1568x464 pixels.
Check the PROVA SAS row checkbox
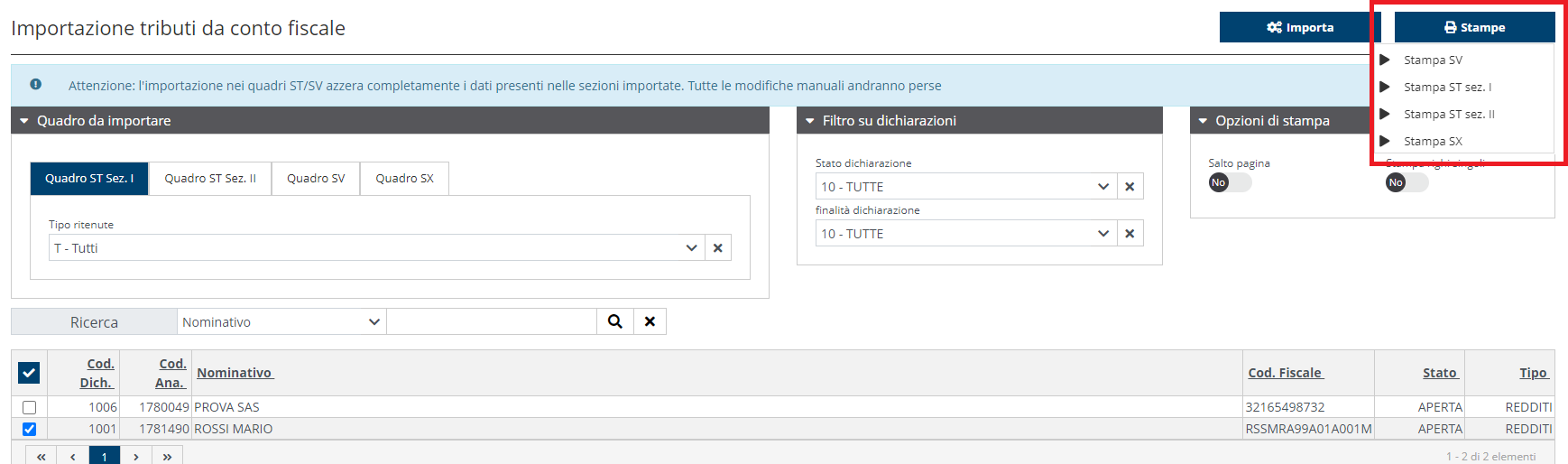[x=29, y=407]
